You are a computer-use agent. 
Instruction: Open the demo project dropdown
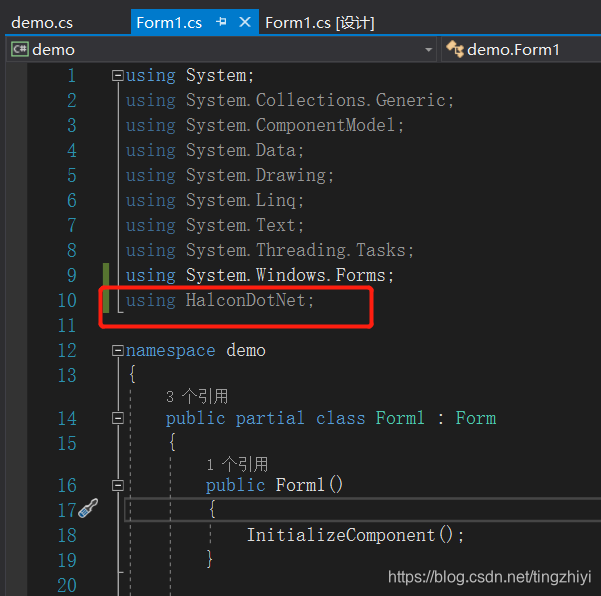coord(222,49)
